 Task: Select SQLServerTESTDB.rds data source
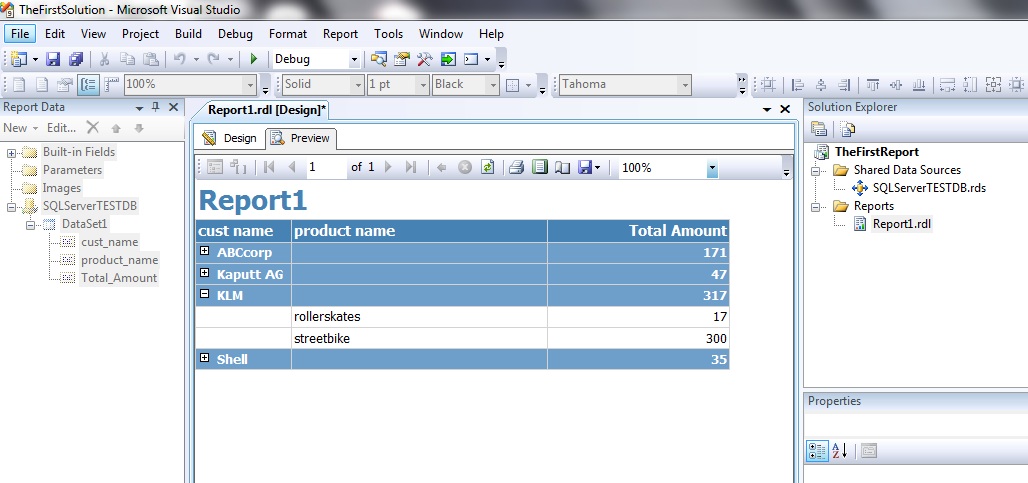[929, 188]
